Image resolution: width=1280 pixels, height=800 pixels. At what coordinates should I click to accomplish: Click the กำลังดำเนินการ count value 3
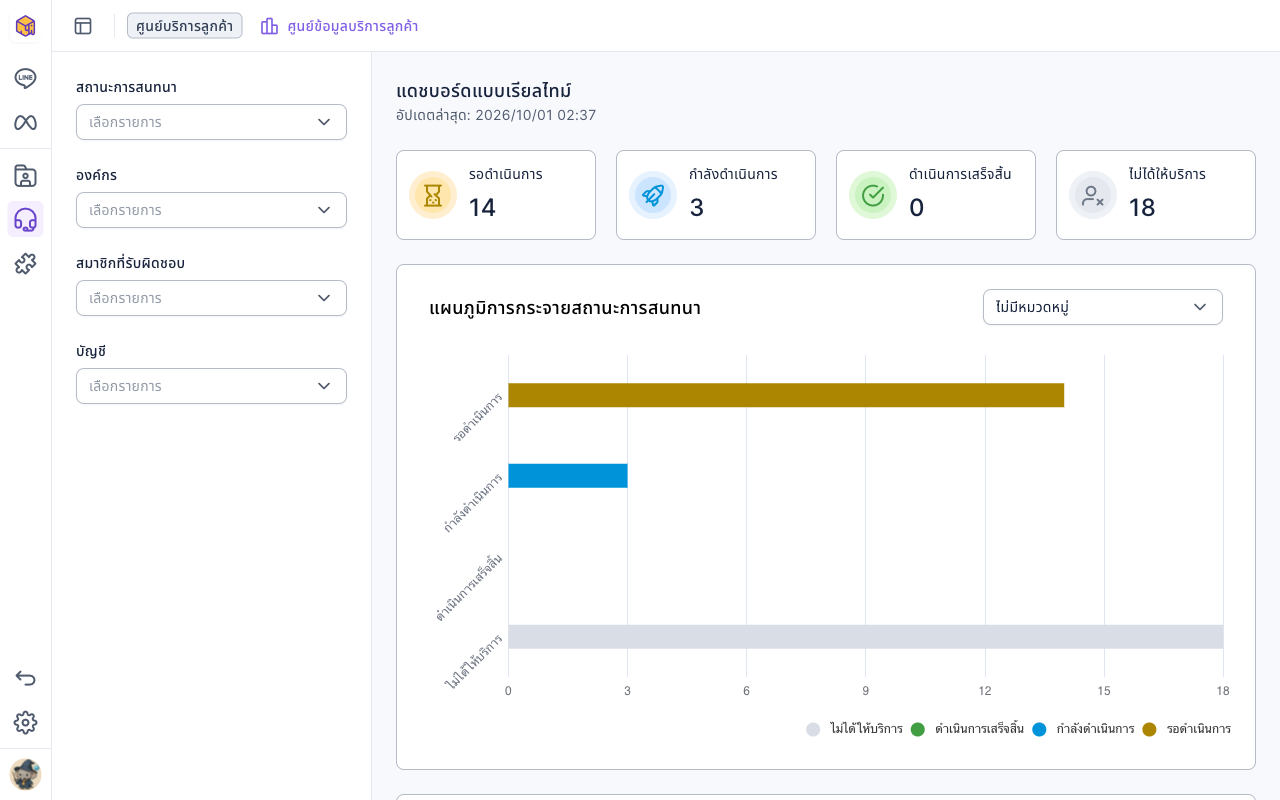697,207
